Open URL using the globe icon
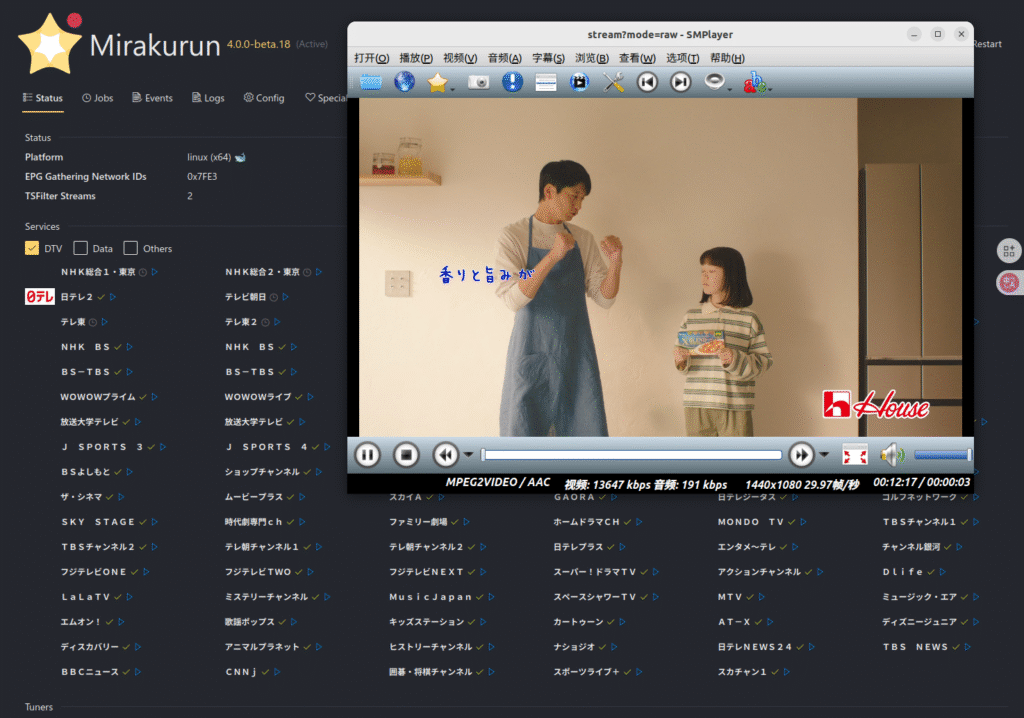The height and width of the screenshot is (718, 1024). (x=404, y=83)
